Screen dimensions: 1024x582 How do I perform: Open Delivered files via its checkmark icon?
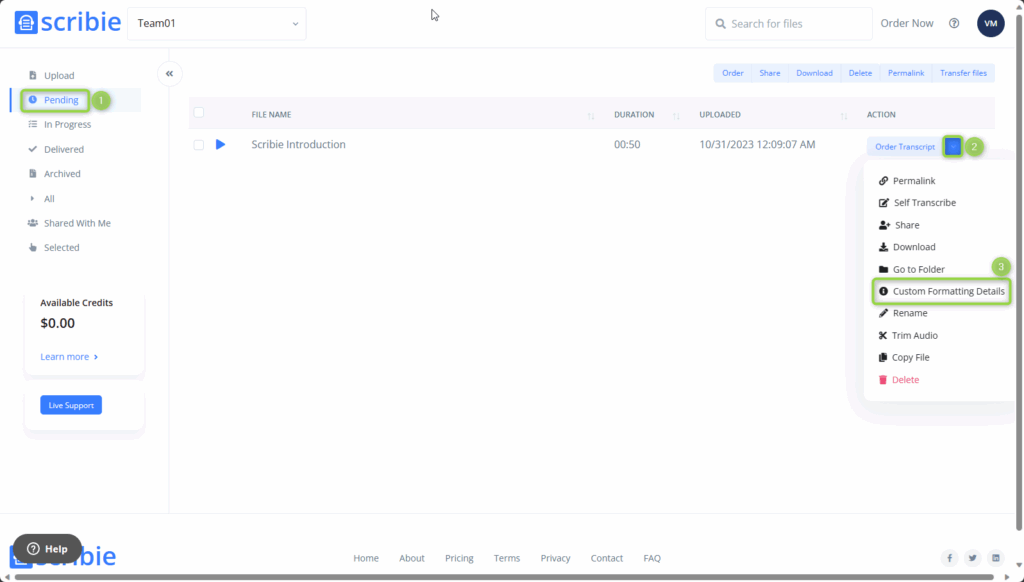[x=33, y=149]
